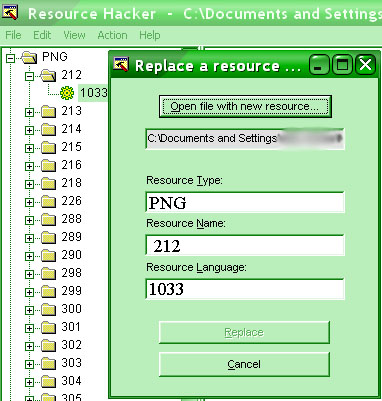
Task: Select the 215 tree label
Action: 72,147
